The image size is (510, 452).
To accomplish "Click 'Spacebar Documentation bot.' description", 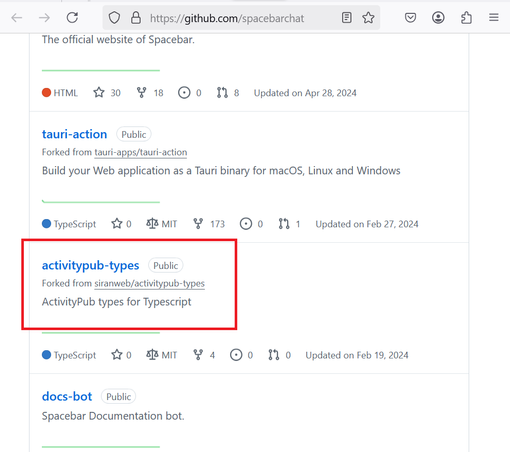I will 113,416.
